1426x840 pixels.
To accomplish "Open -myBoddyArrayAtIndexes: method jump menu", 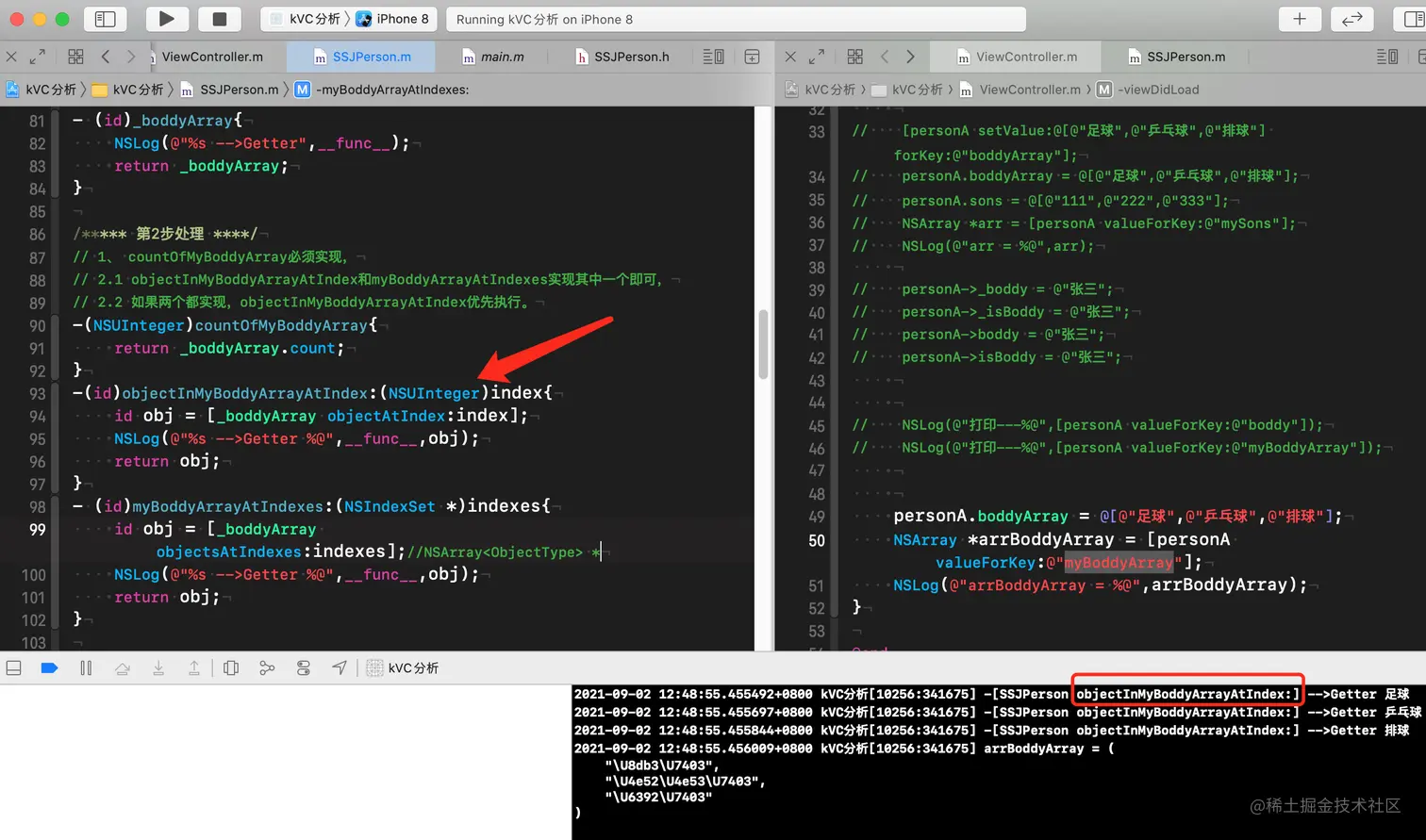I will (x=382, y=90).
